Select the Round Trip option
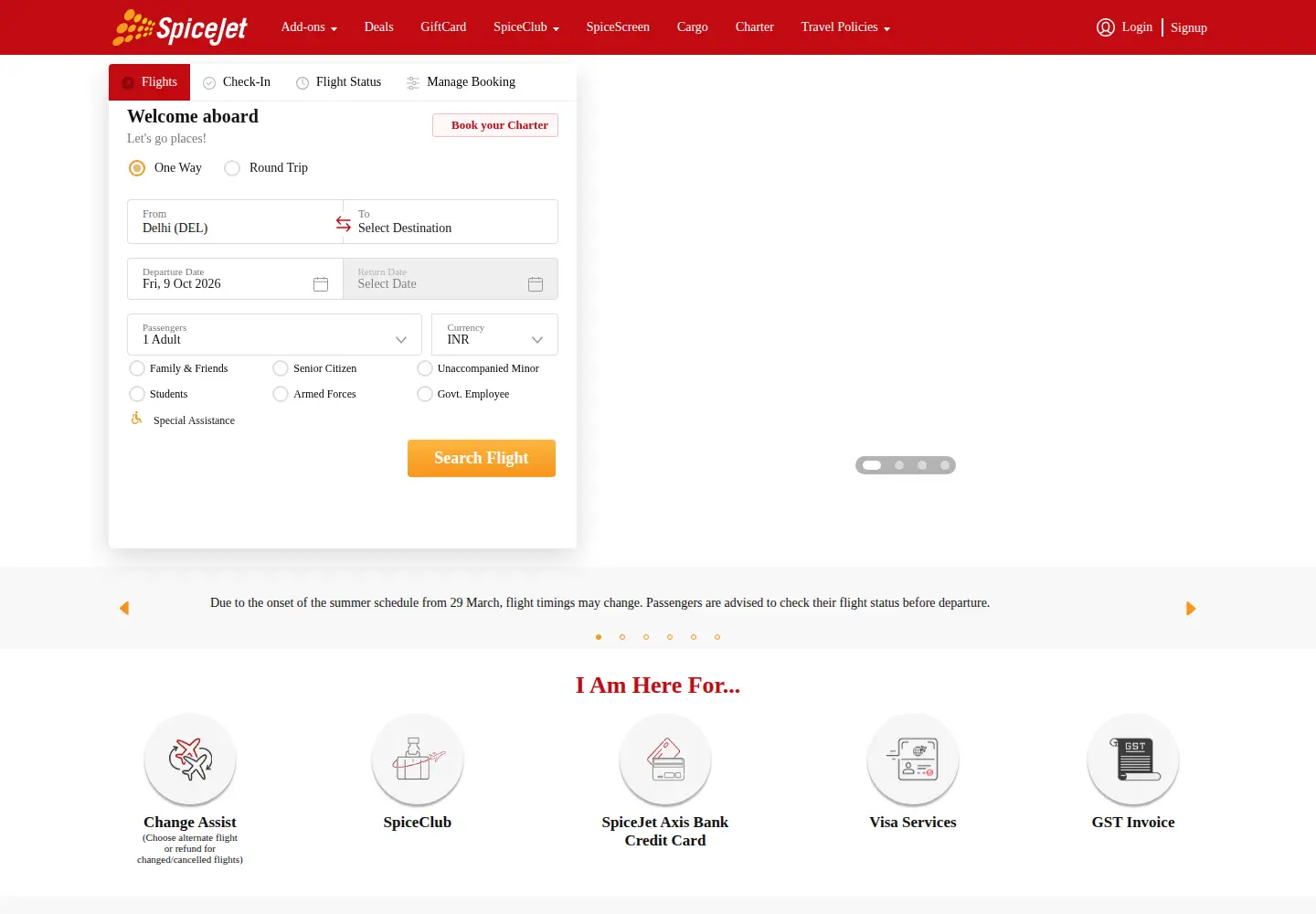This screenshot has height=914, width=1316. click(x=232, y=168)
